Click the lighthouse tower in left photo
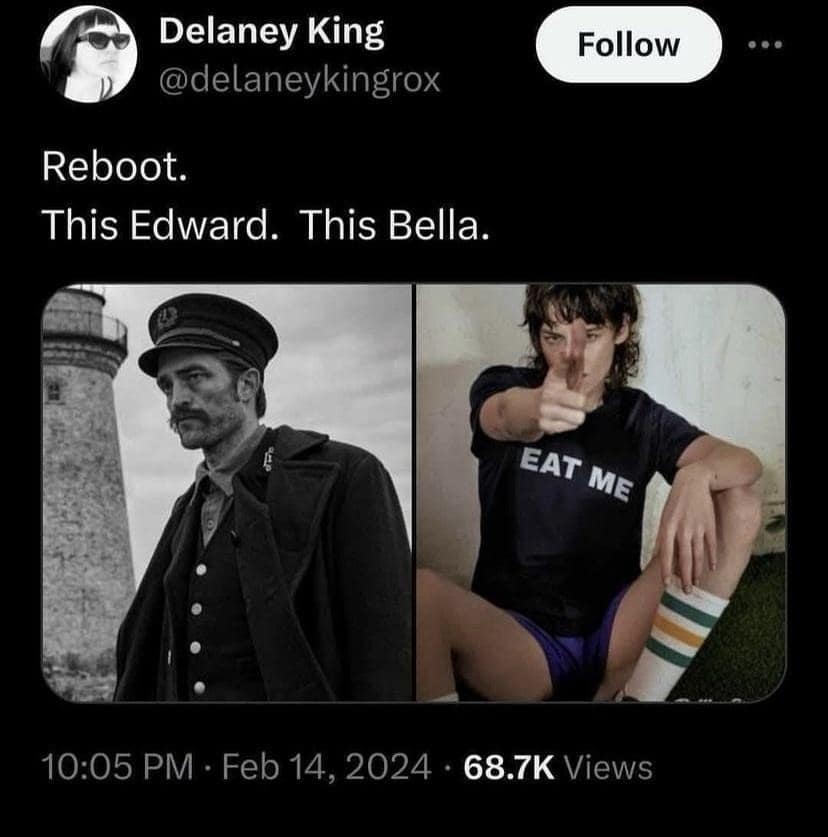Image resolution: width=828 pixels, height=837 pixels. point(86,470)
